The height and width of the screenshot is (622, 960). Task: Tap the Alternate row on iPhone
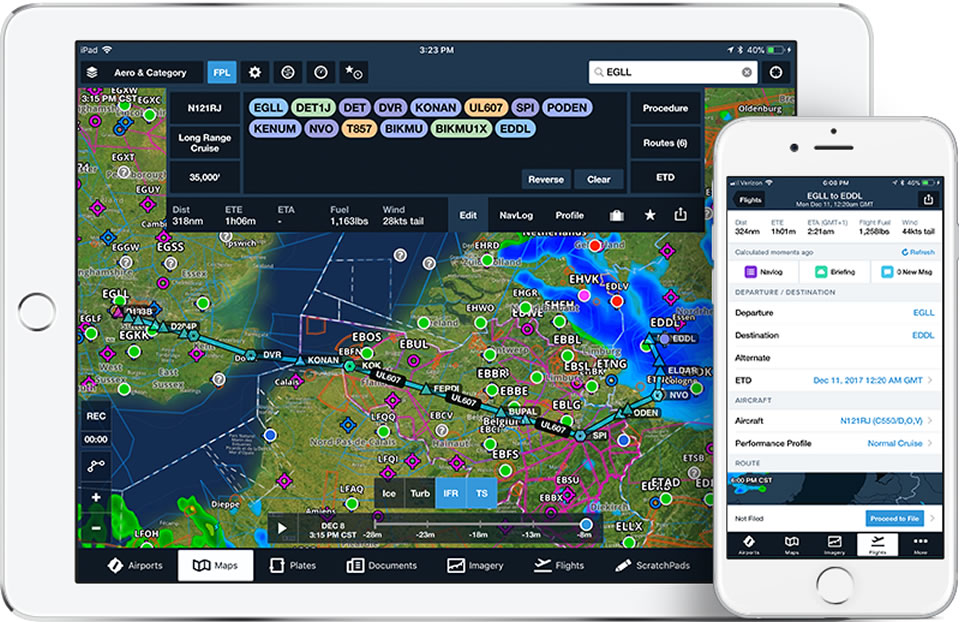[834, 358]
